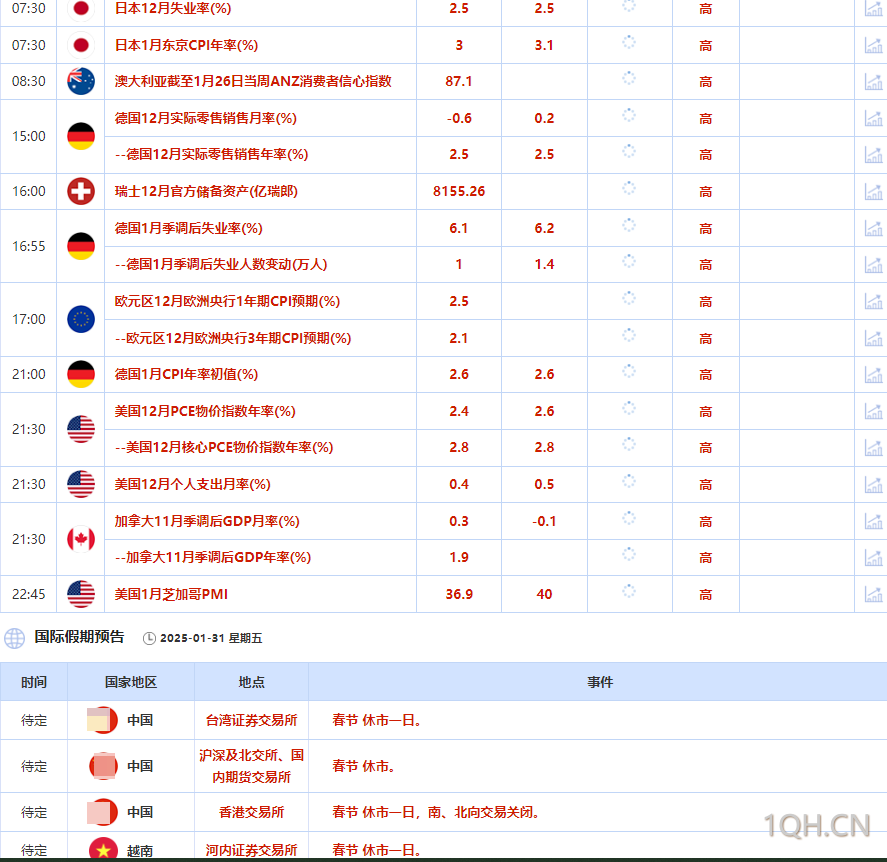Open 美国12月个人支出月率(%) link
Viewport: 887px width, 862px height.
192,484
